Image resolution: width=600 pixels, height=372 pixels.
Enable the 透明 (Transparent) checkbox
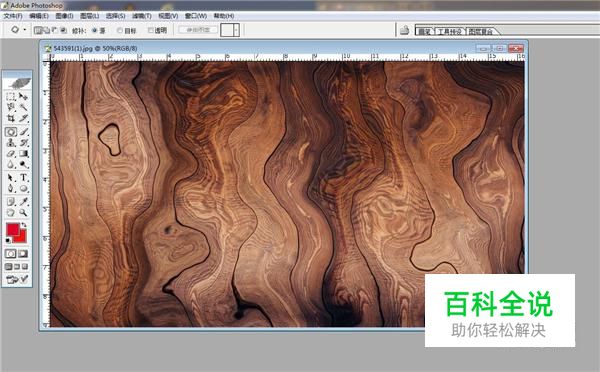(x=150, y=30)
